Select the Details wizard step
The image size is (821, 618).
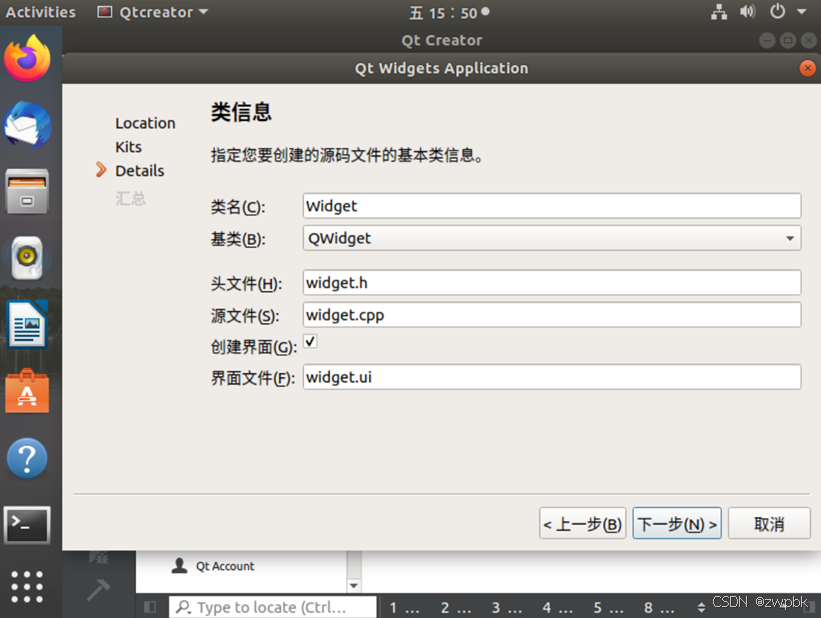pyautogui.click(x=139, y=171)
